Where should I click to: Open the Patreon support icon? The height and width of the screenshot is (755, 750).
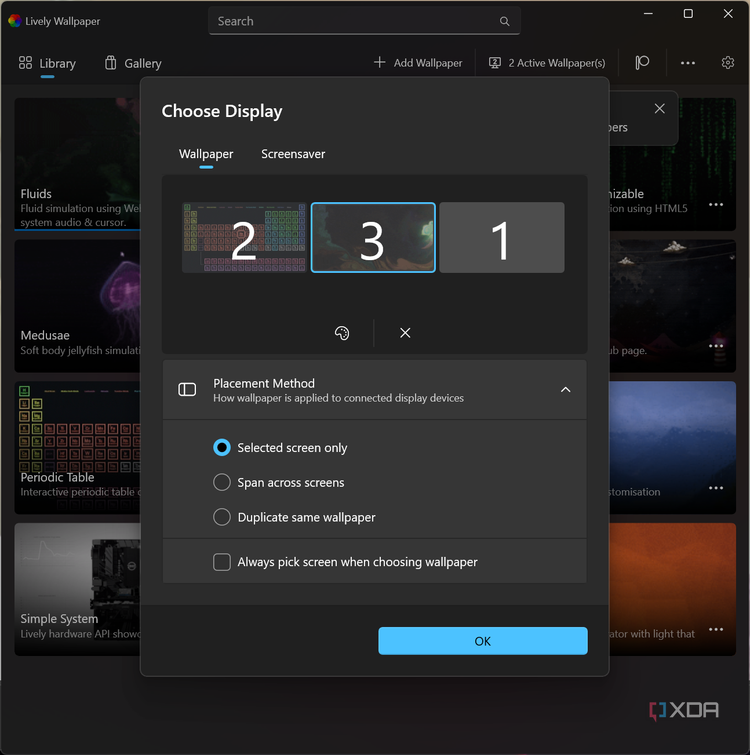point(642,63)
